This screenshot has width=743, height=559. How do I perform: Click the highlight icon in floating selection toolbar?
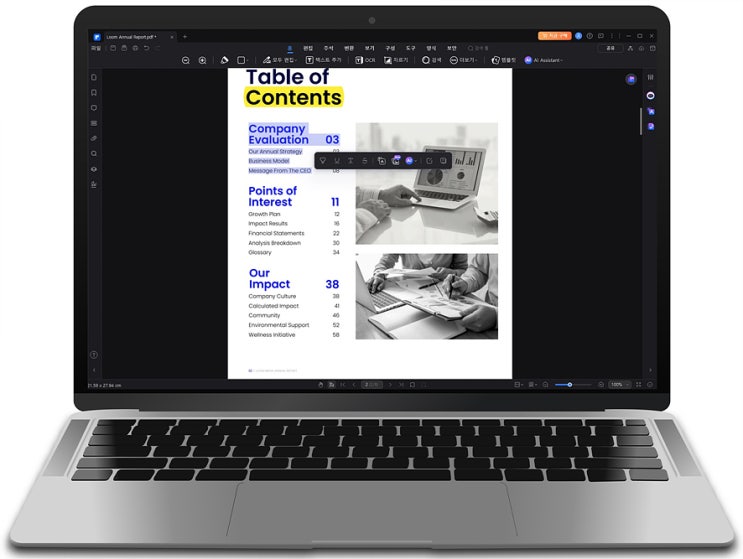click(323, 161)
